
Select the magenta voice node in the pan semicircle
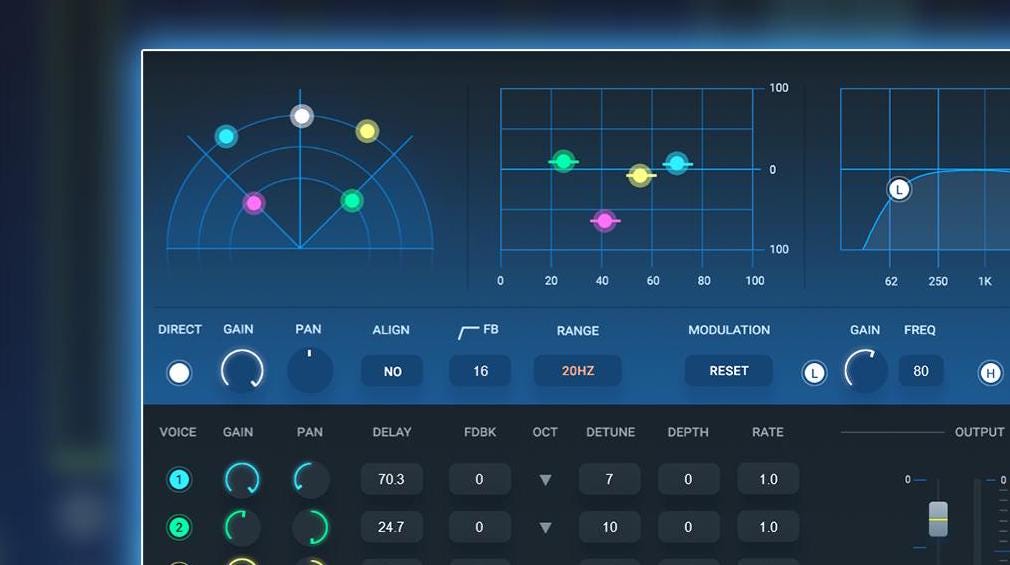pos(254,204)
